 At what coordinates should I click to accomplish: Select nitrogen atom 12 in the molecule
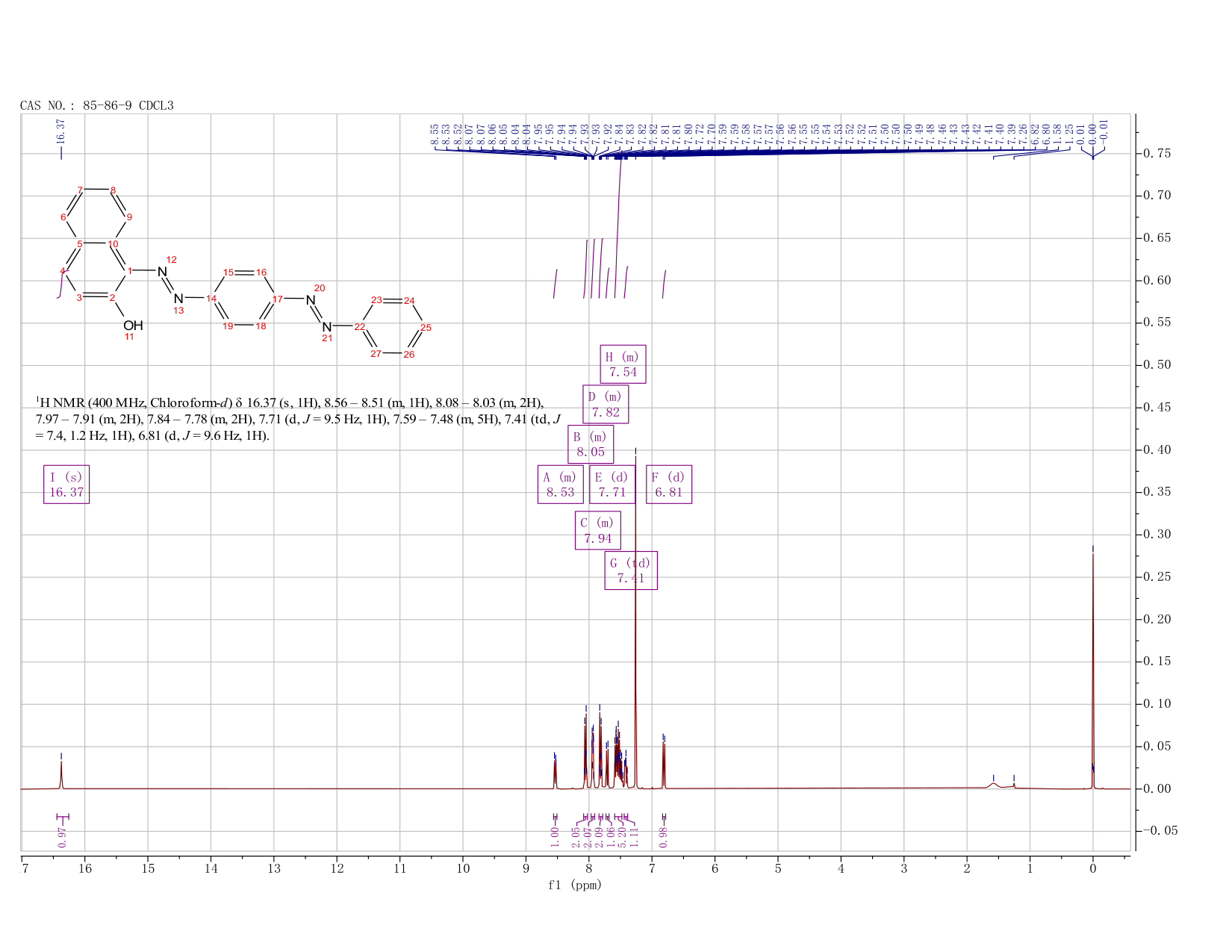pos(162,271)
